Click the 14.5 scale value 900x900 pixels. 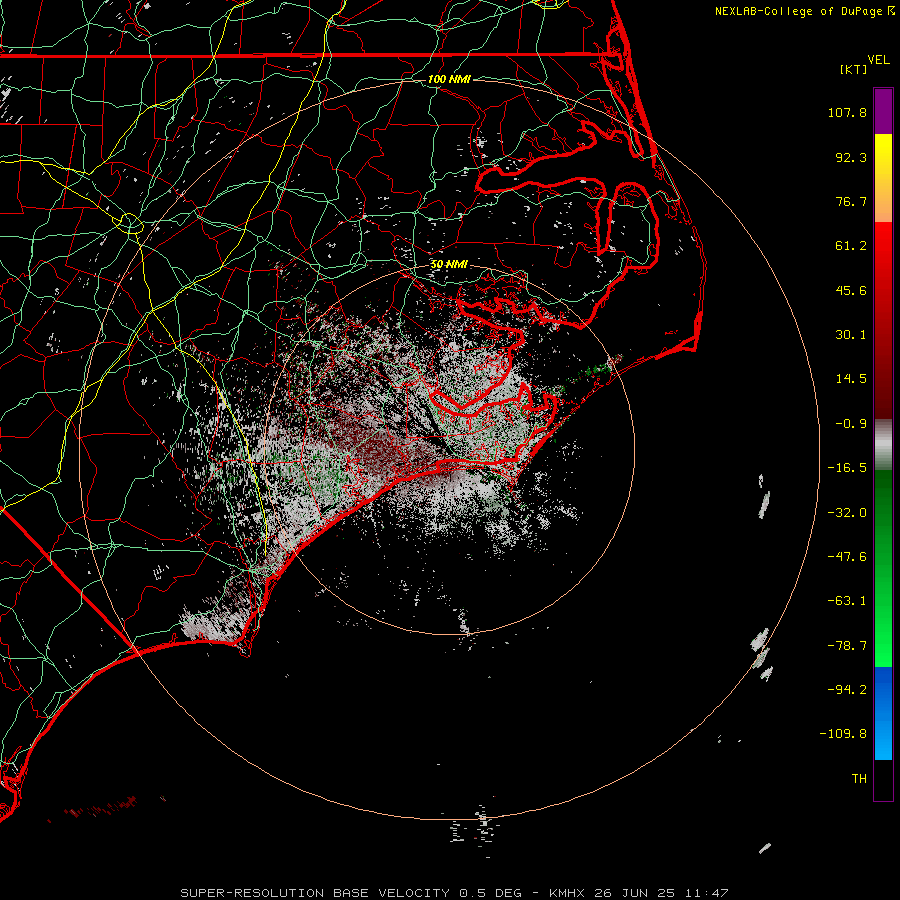[x=851, y=379]
